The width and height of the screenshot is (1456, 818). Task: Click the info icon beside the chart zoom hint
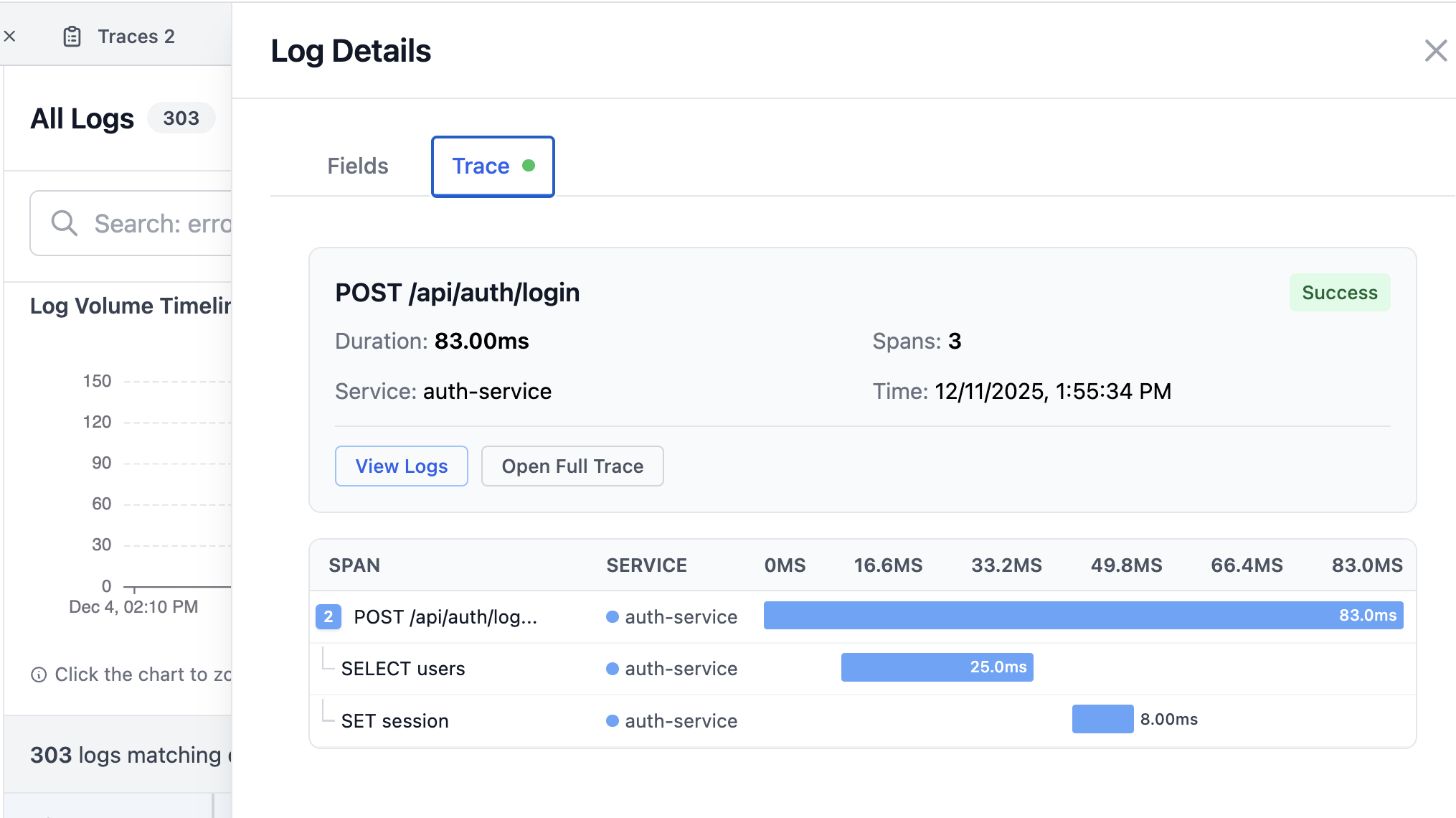38,674
